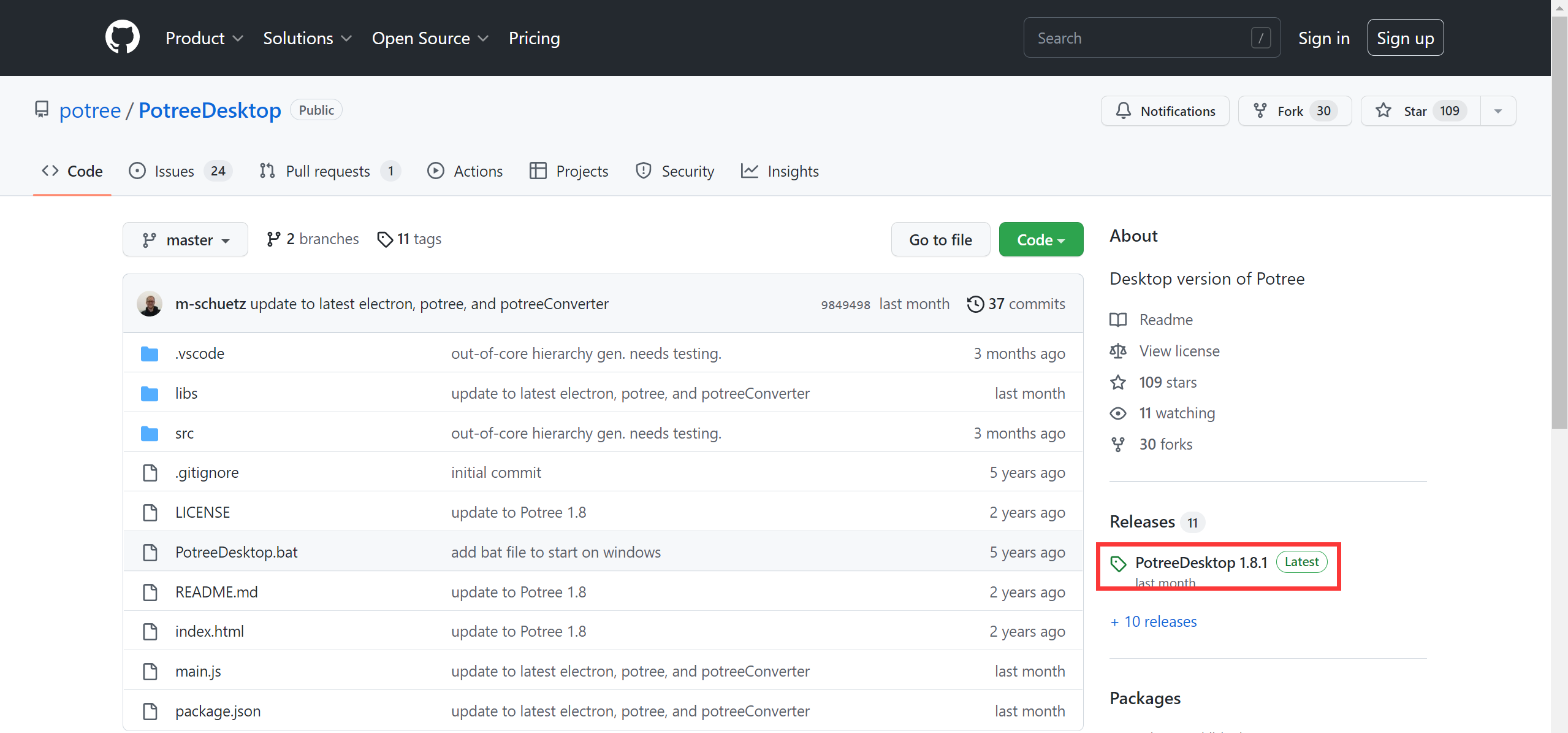Expand the Product menu
Viewport: 1568px width, 733px height.
(x=204, y=38)
